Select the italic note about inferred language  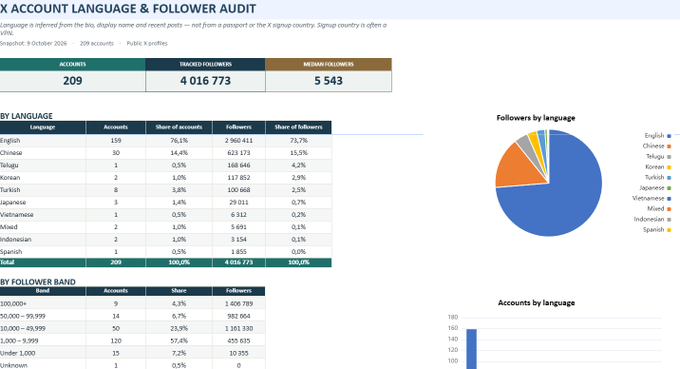193,29
